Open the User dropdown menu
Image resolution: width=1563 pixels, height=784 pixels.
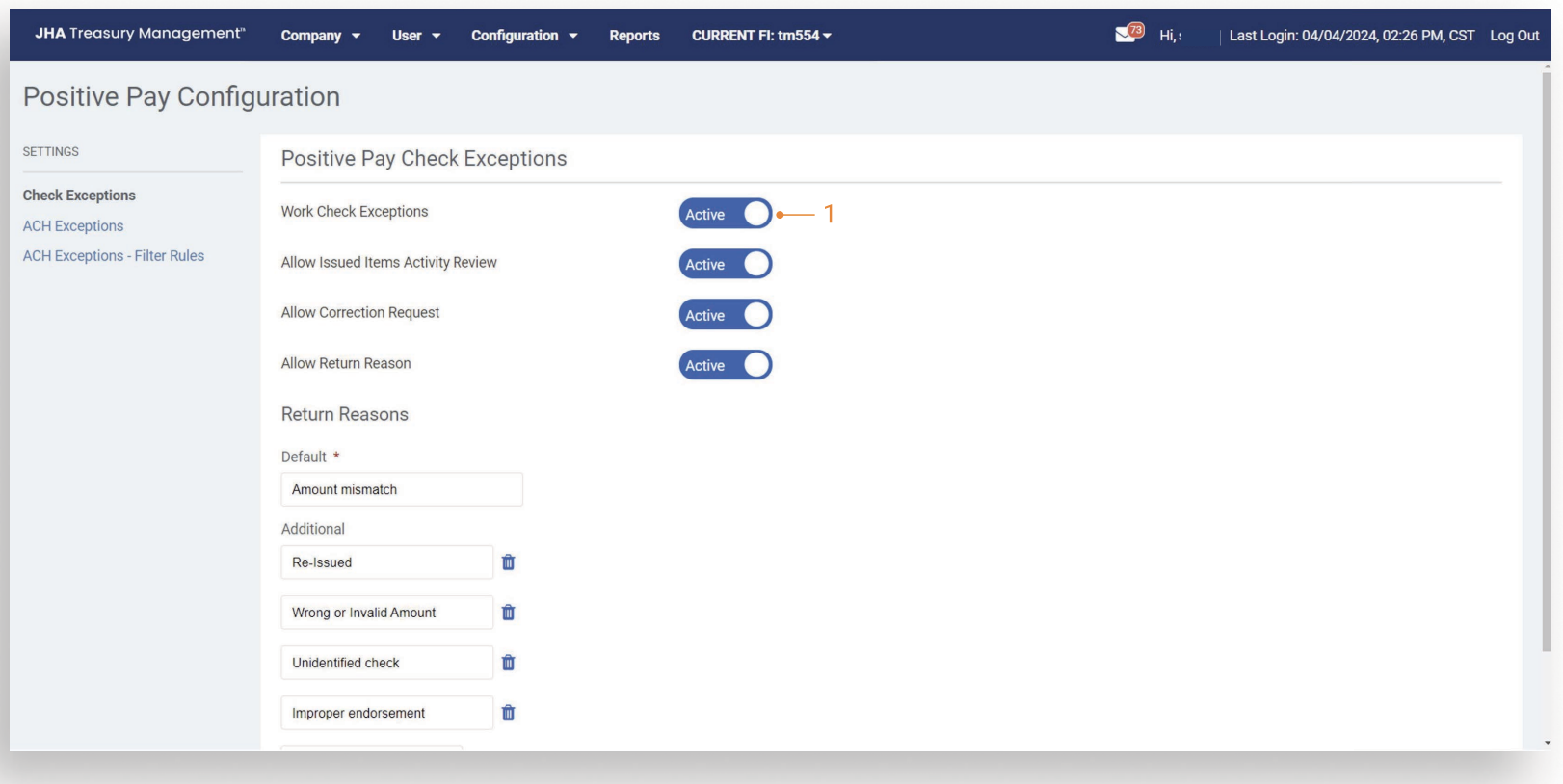click(415, 36)
